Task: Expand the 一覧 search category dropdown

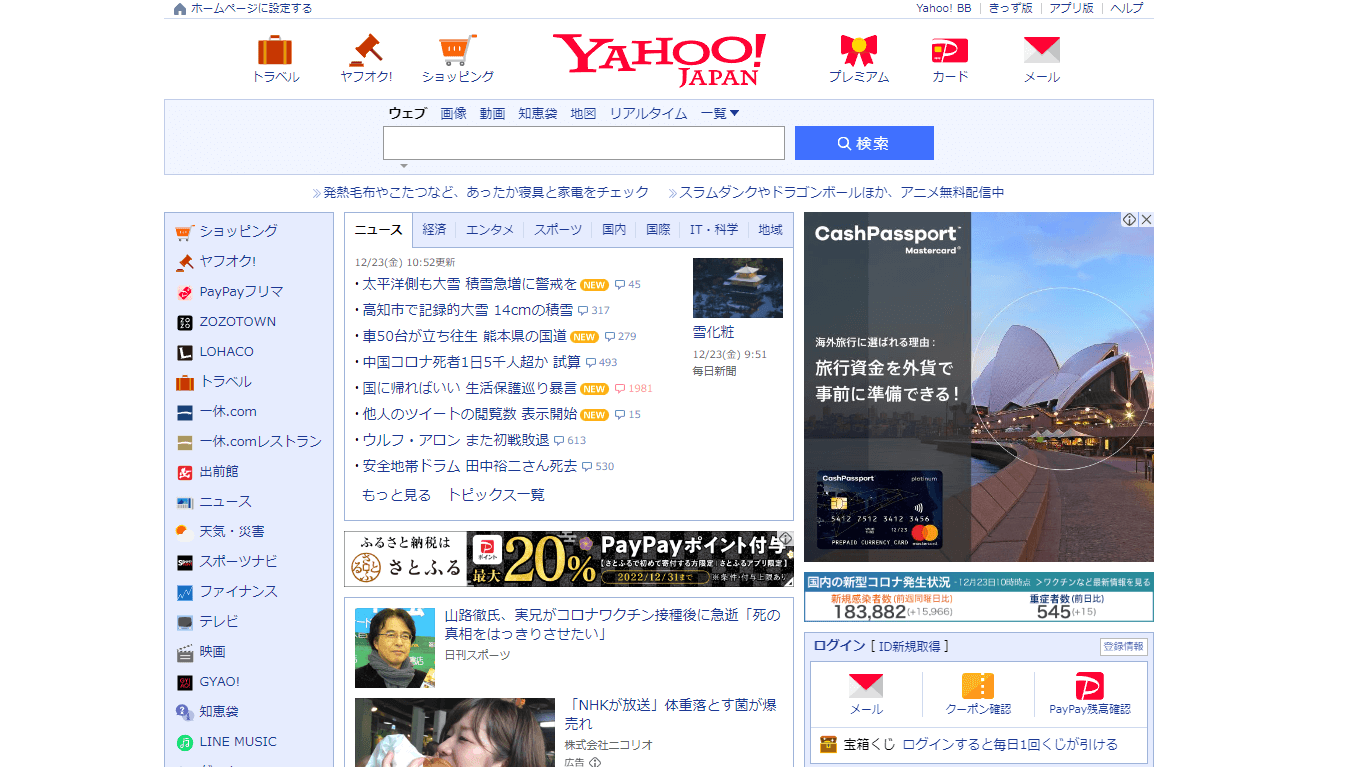Action: pyautogui.click(x=720, y=113)
